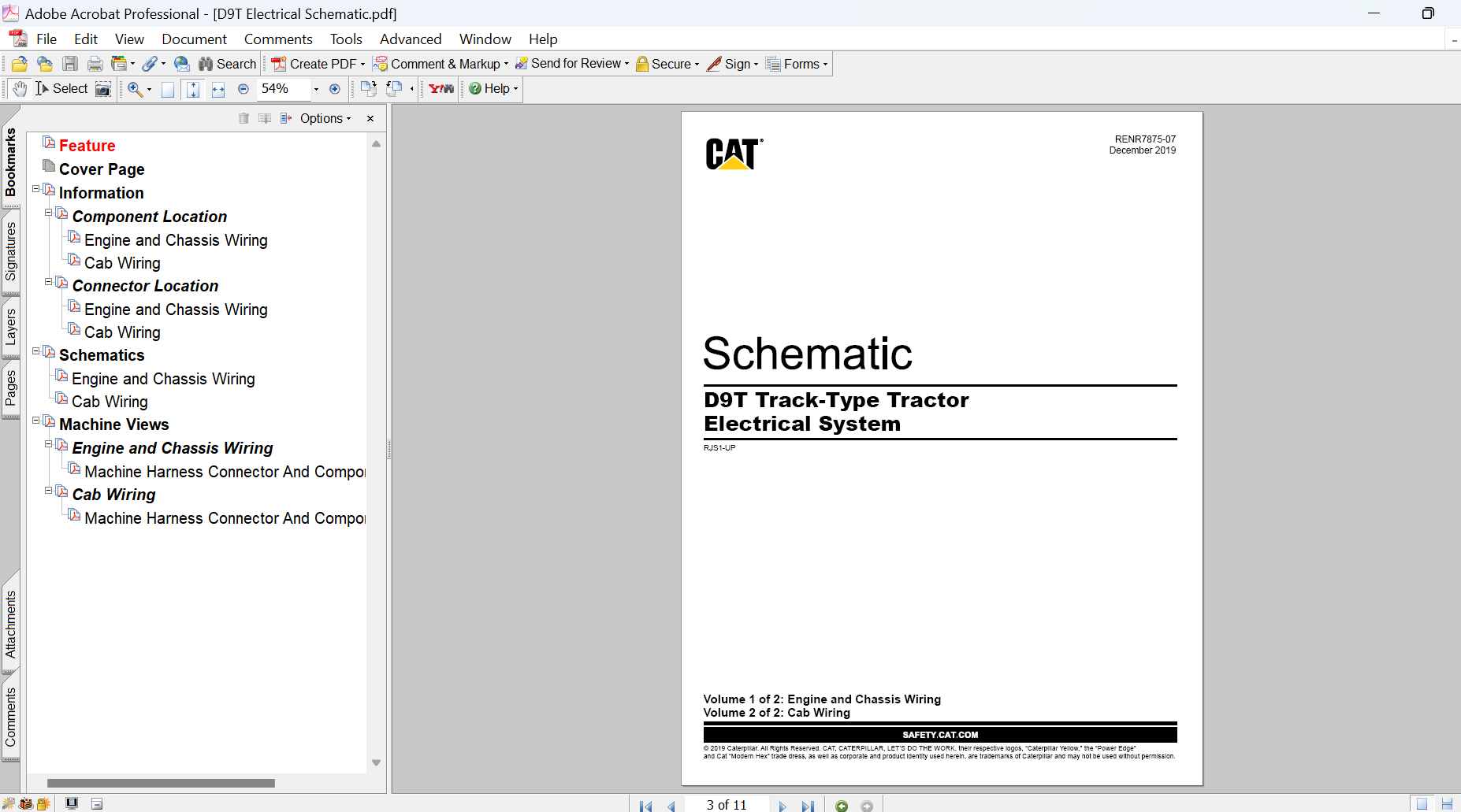Close the bookmarks panel

[370, 118]
